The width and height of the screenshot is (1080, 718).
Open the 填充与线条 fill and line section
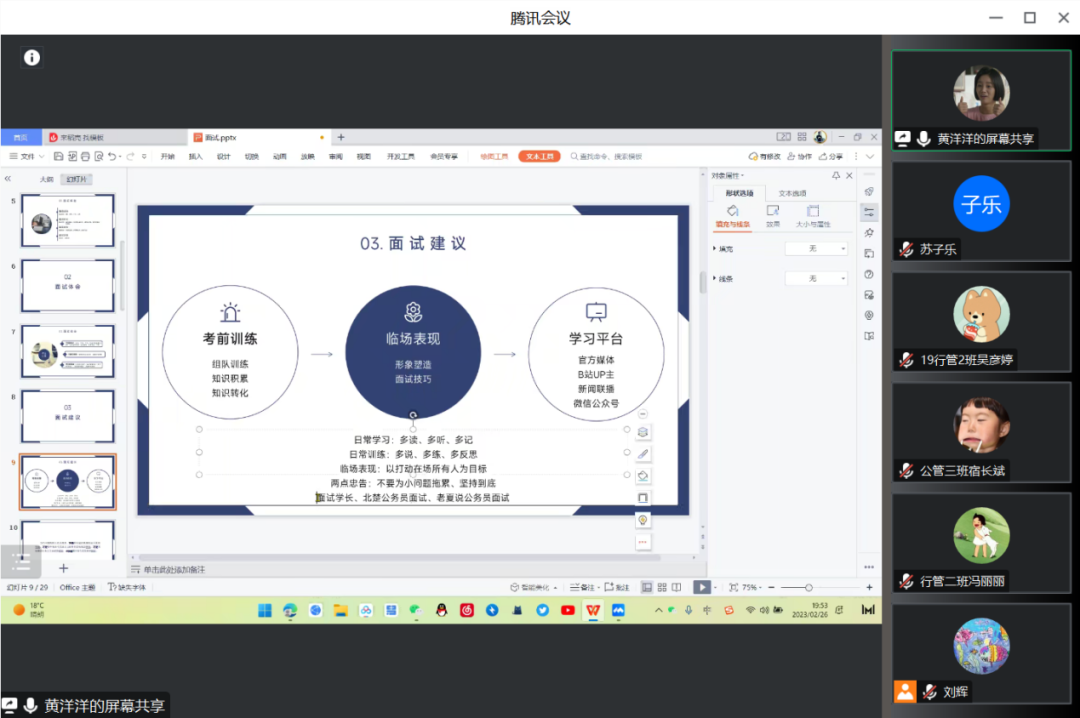point(732,217)
